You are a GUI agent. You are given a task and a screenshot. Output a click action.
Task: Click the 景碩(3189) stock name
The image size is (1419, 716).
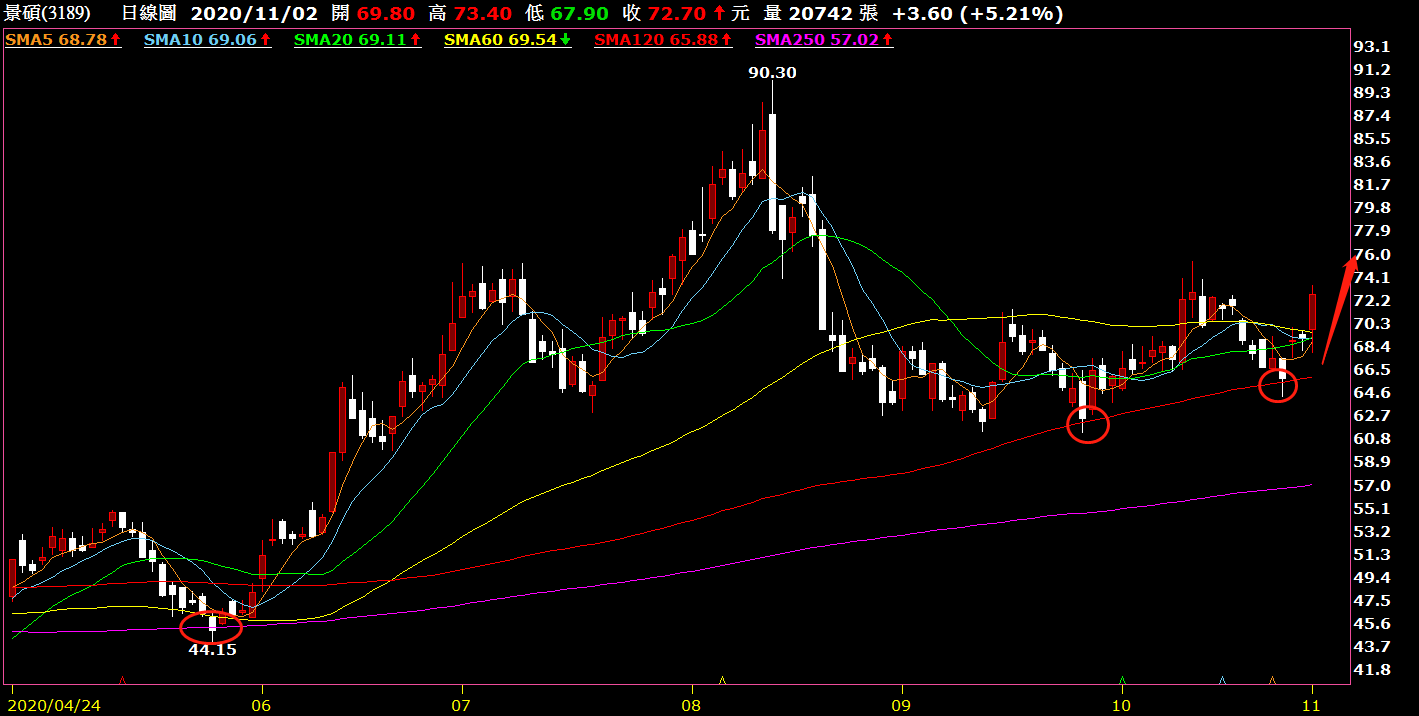(x=48, y=14)
